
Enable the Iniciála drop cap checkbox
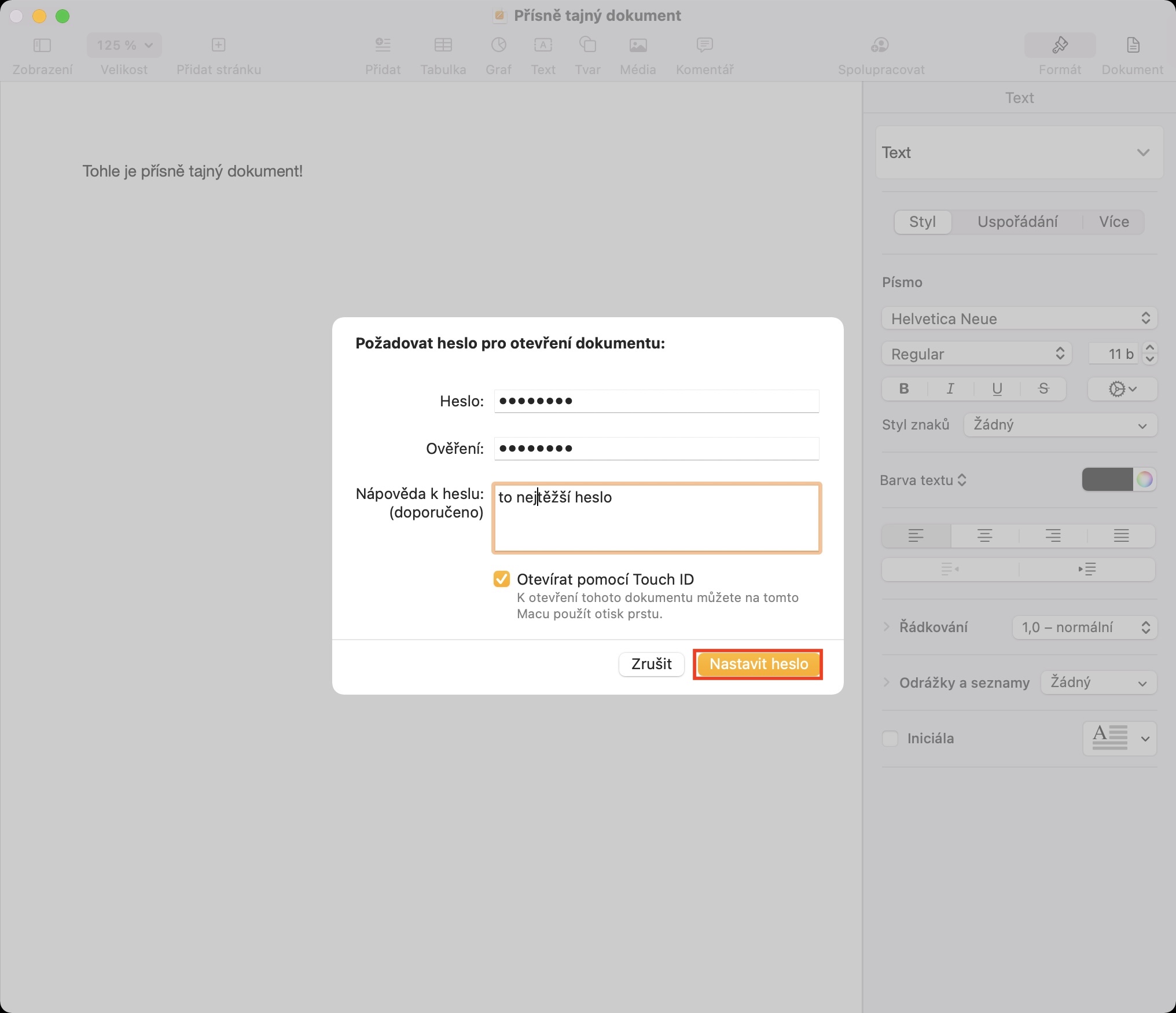tap(890, 739)
